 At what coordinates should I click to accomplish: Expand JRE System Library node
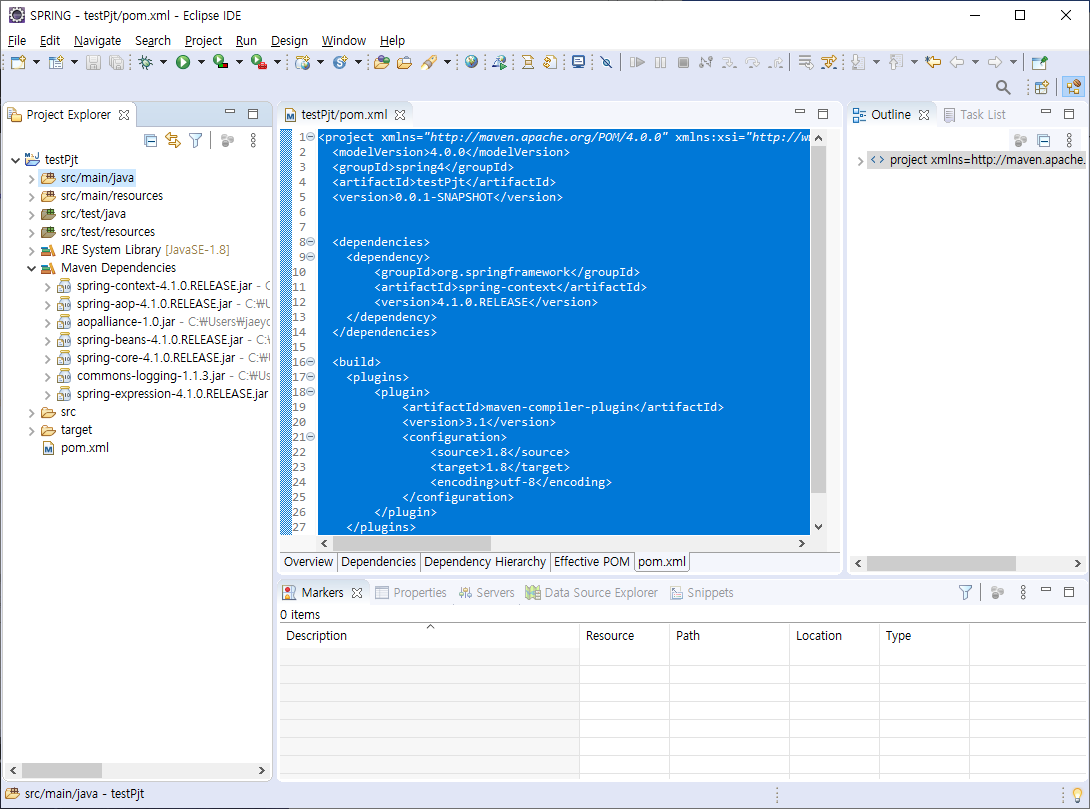(x=31, y=250)
